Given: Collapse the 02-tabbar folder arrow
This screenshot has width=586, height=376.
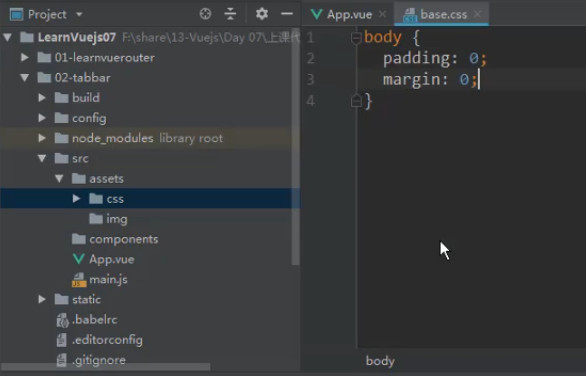Looking at the screenshot, I should pyautogui.click(x=25, y=78).
